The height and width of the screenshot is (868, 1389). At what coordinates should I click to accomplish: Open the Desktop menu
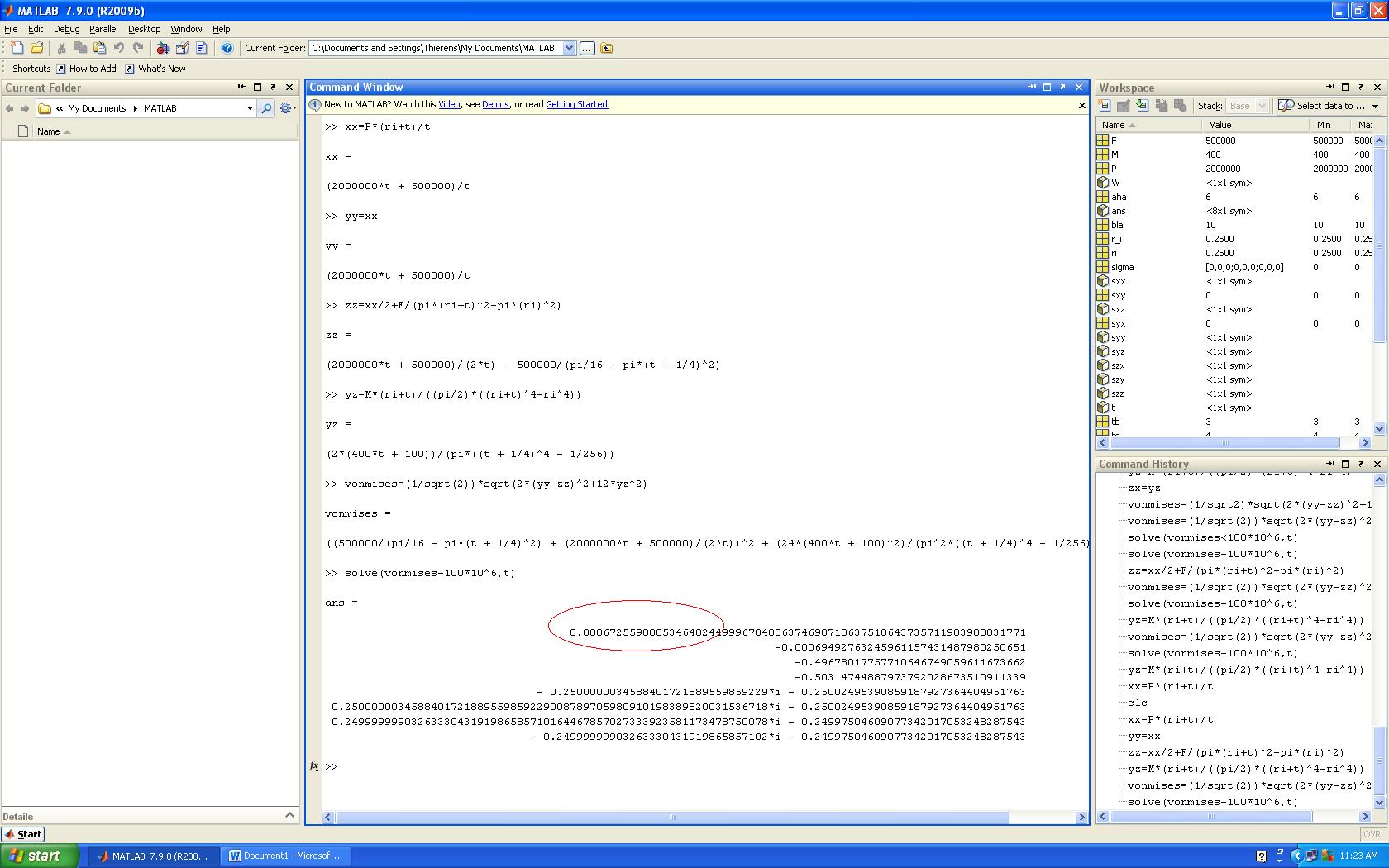(x=144, y=29)
